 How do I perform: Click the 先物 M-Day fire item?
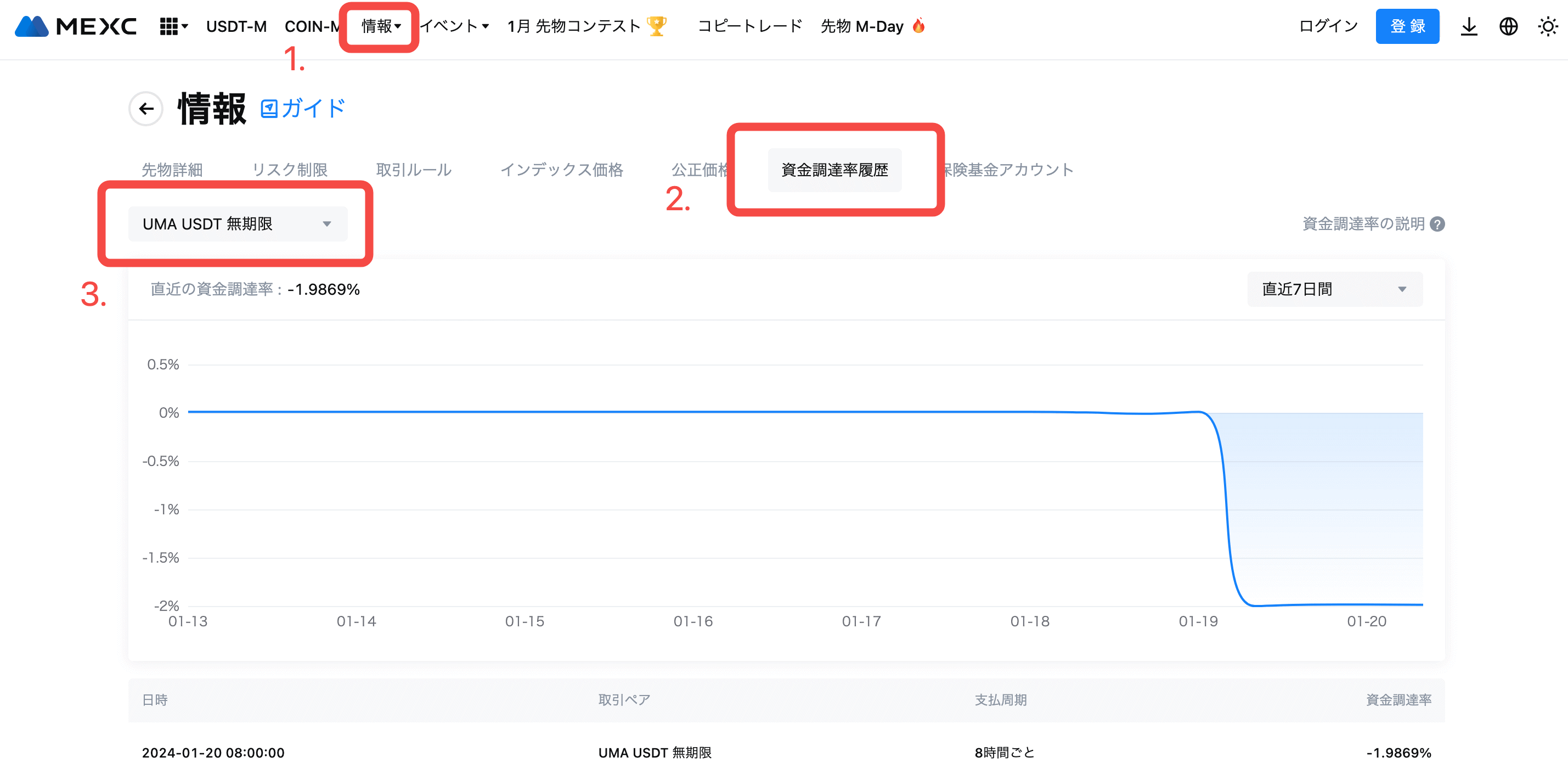pyautogui.click(x=872, y=26)
